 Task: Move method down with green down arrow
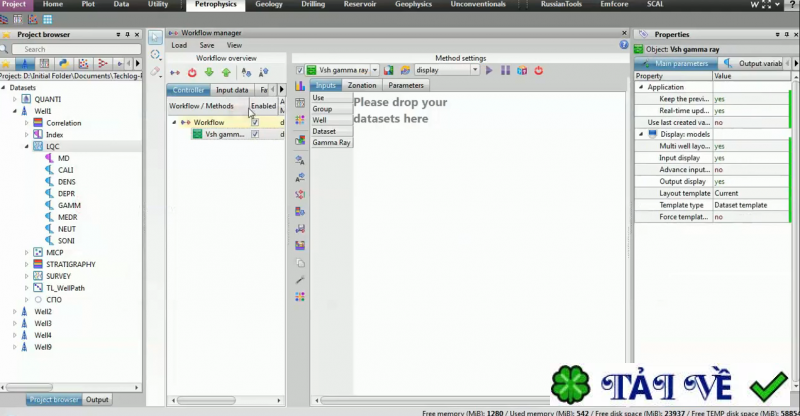[209, 72]
